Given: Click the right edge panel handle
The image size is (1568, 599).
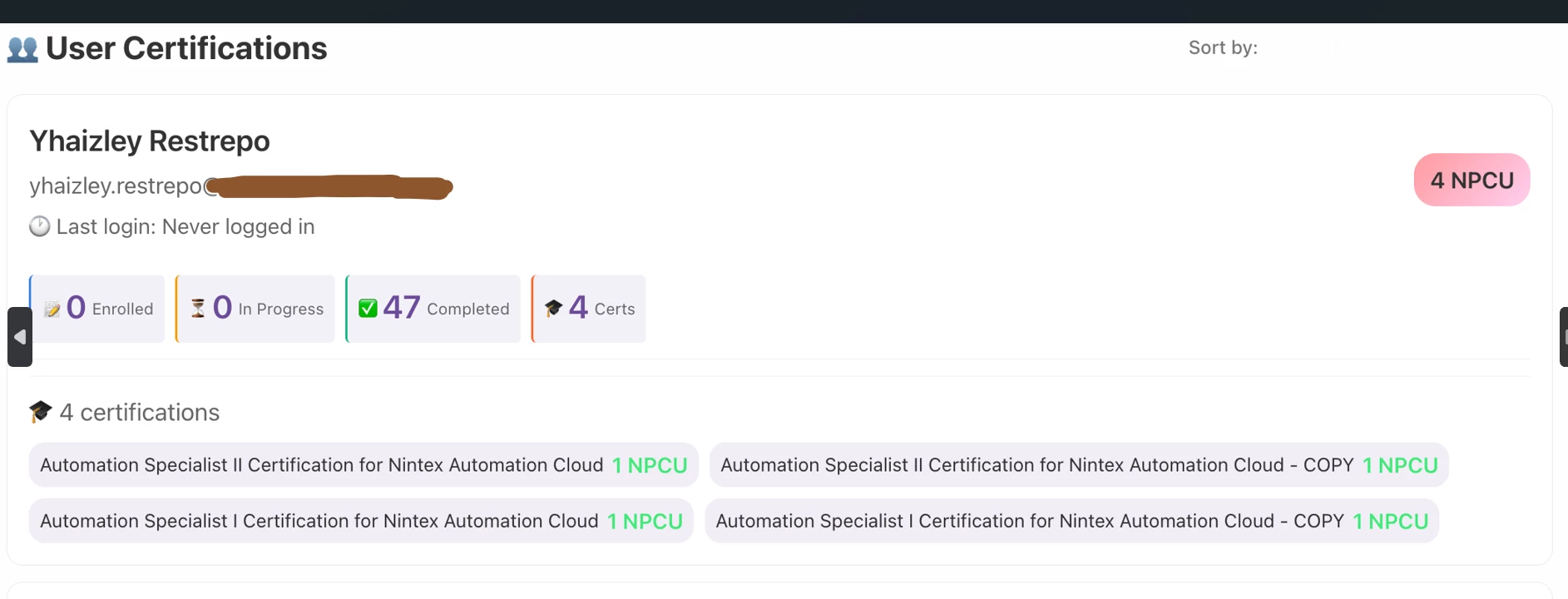Looking at the screenshot, I should coord(1563,337).
